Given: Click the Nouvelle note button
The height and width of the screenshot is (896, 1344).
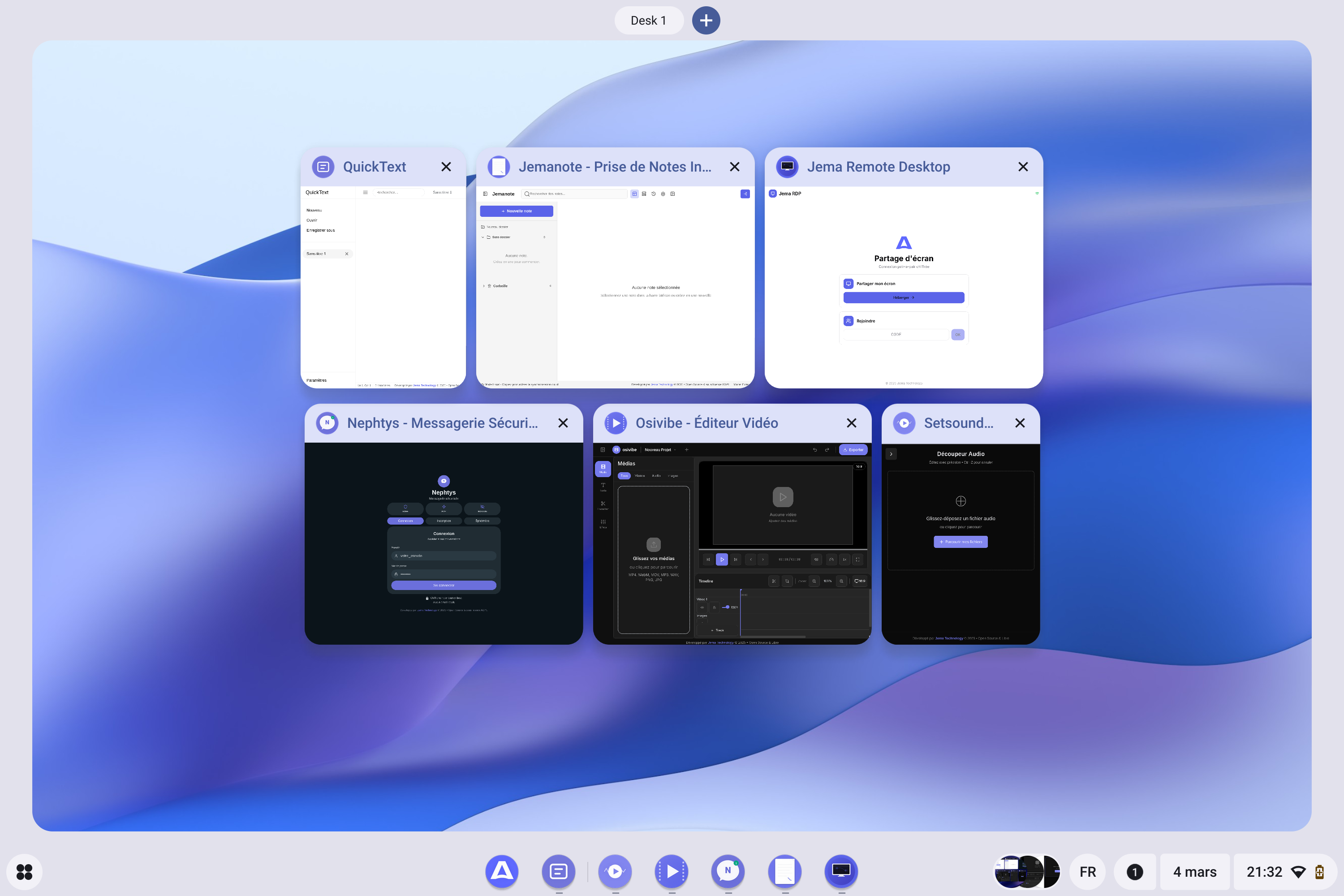Looking at the screenshot, I should coord(516,211).
